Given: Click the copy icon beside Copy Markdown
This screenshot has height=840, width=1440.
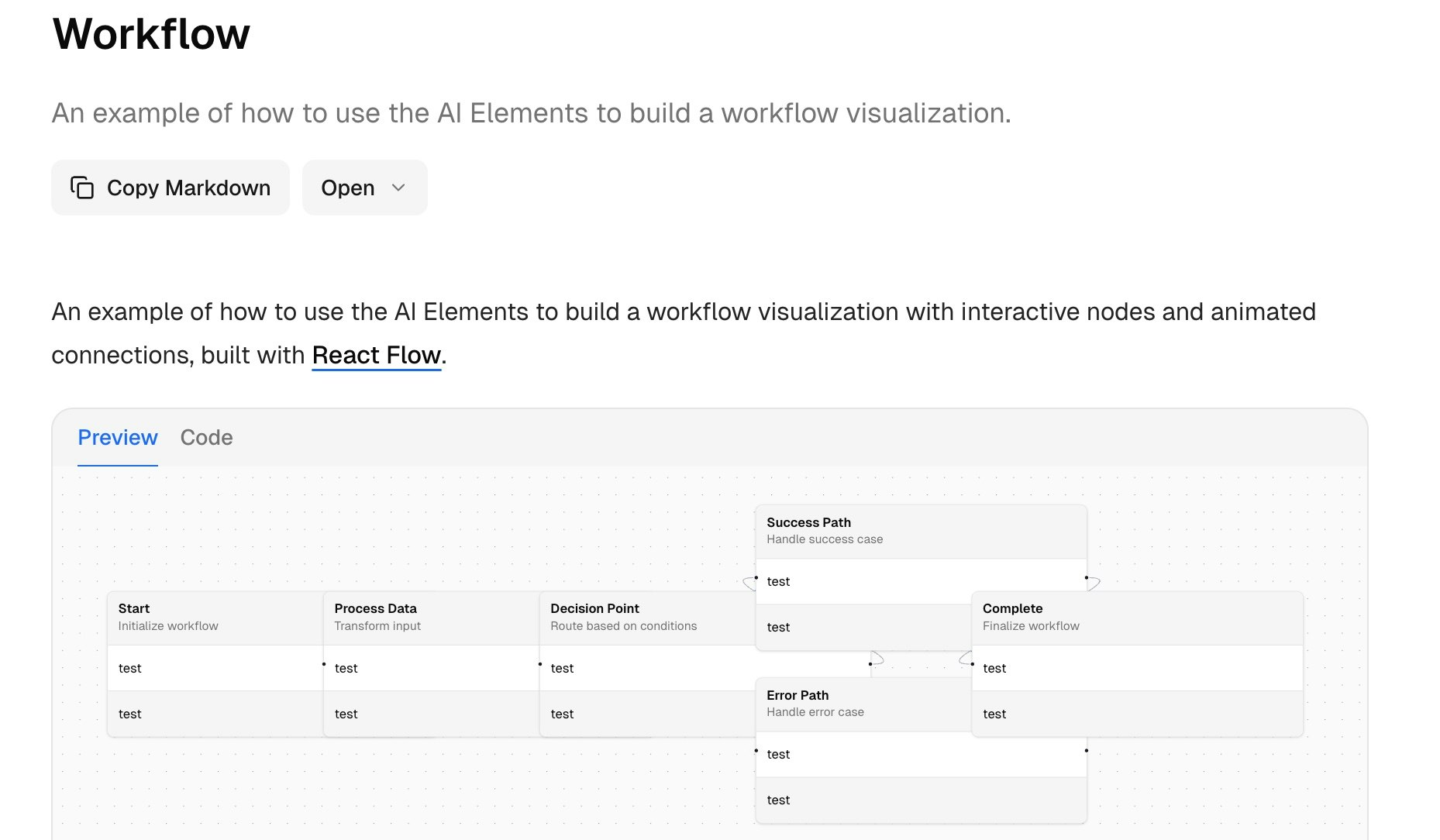Looking at the screenshot, I should tap(82, 188).
